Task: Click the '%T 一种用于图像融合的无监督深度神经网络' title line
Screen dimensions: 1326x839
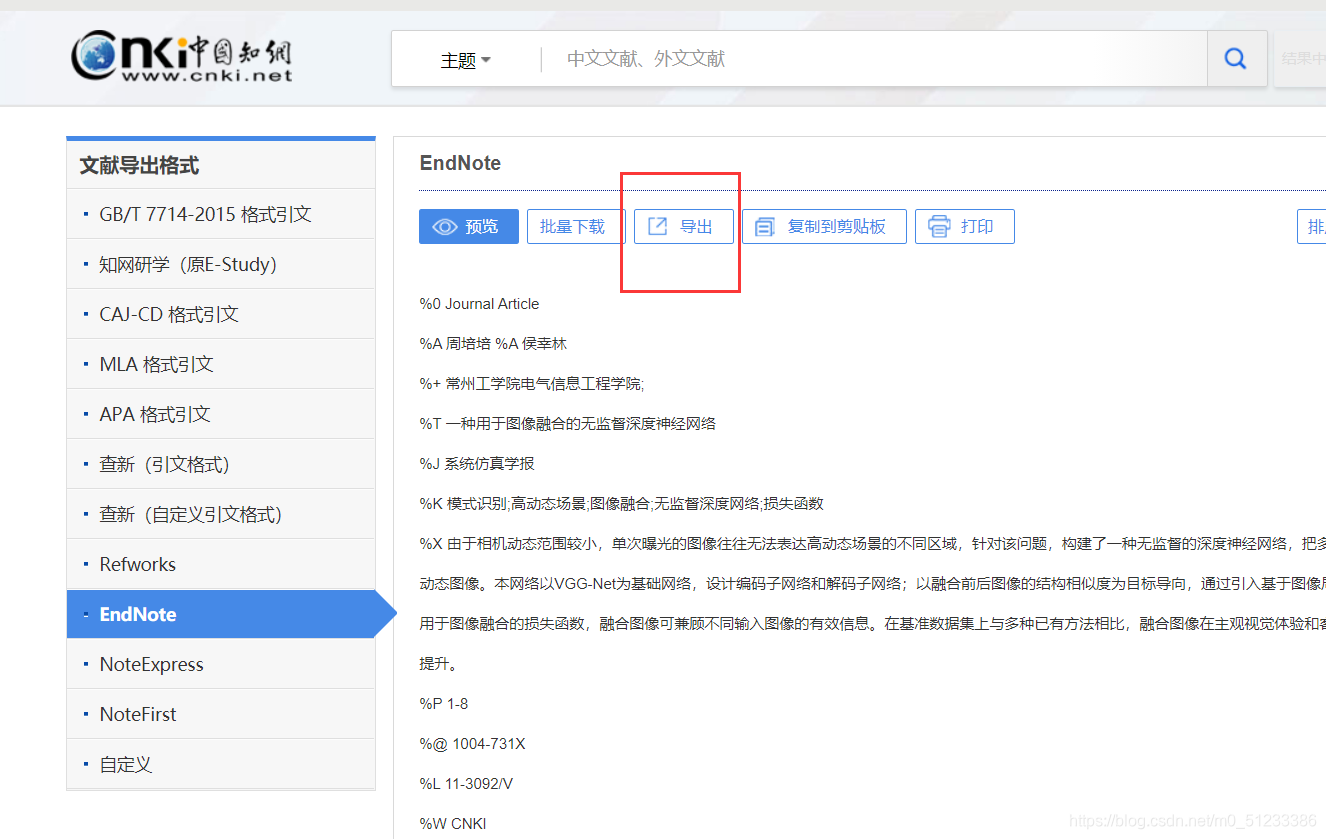Action: click(x=567, y=424)
